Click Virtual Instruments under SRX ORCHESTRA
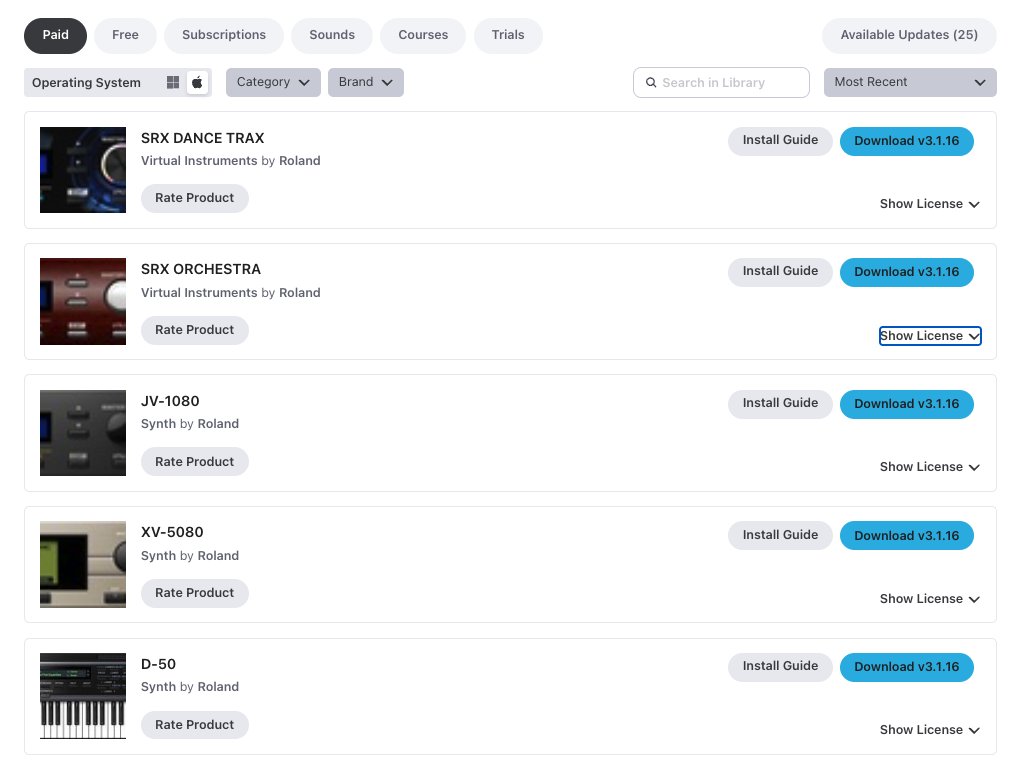1028x765 pixels. click(199, 292)
